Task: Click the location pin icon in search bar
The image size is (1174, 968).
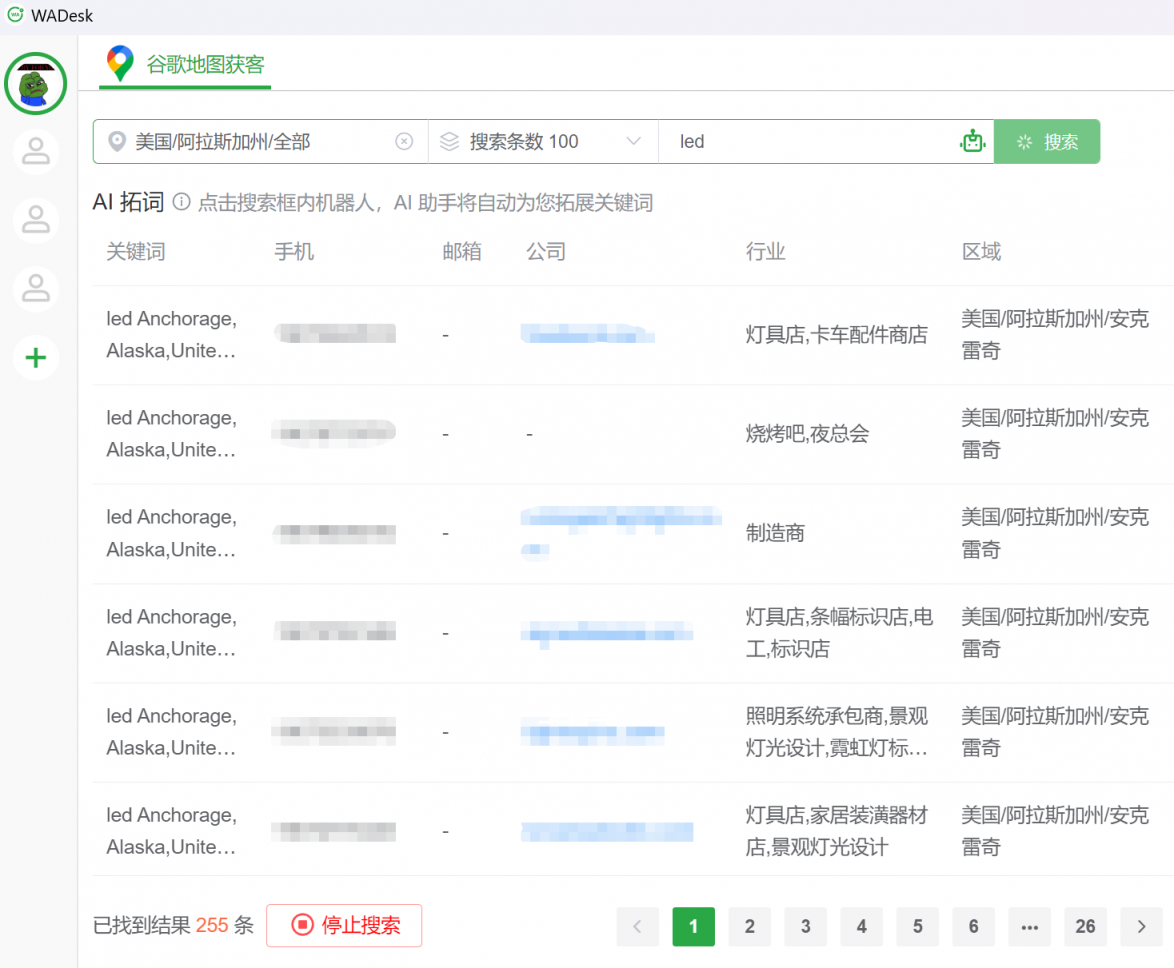Action: (x=117, y=142)
